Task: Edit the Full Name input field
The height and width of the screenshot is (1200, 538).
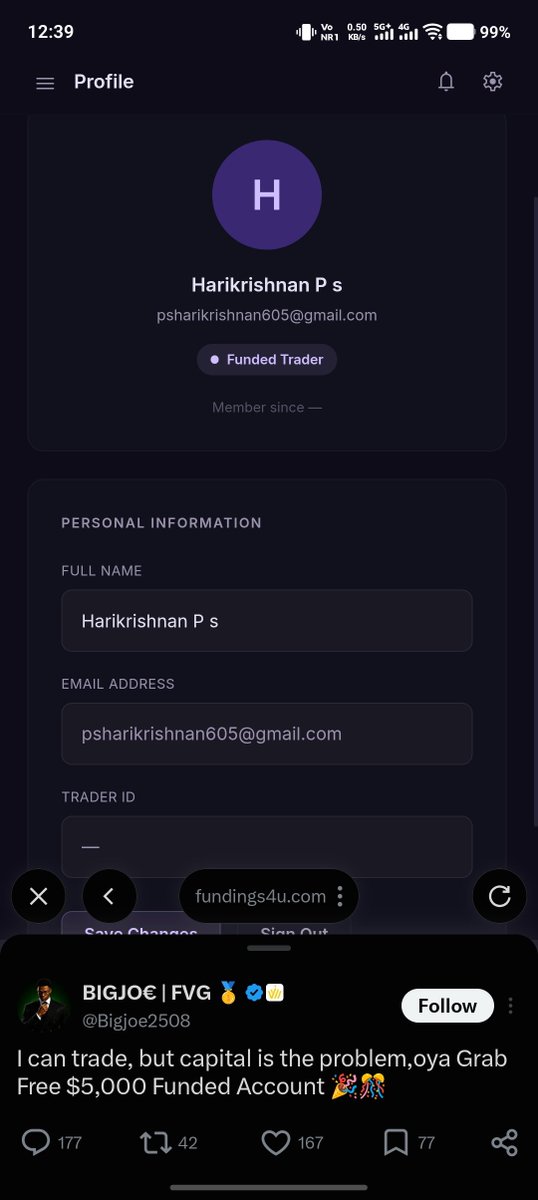Action: [x=267, y=621]
